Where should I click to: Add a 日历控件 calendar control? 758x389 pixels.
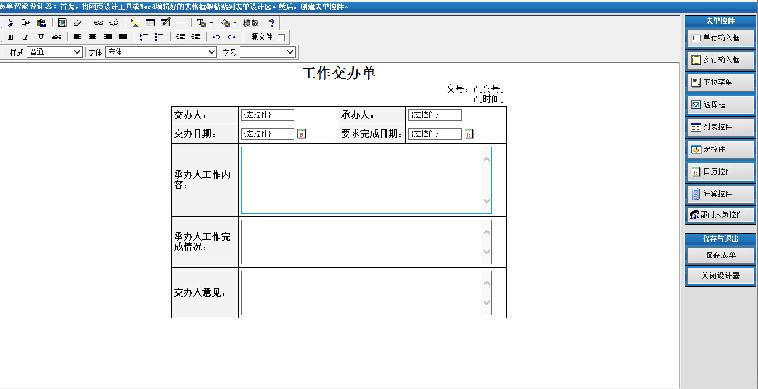pyautogui.click(x=720, y=172)
